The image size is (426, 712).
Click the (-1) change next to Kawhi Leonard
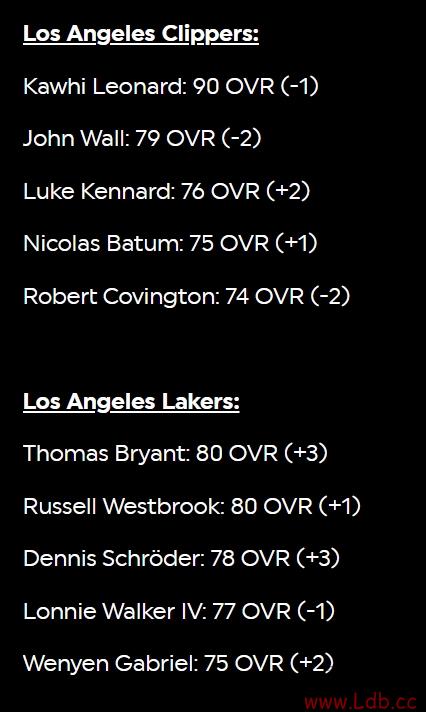point(300,86)
